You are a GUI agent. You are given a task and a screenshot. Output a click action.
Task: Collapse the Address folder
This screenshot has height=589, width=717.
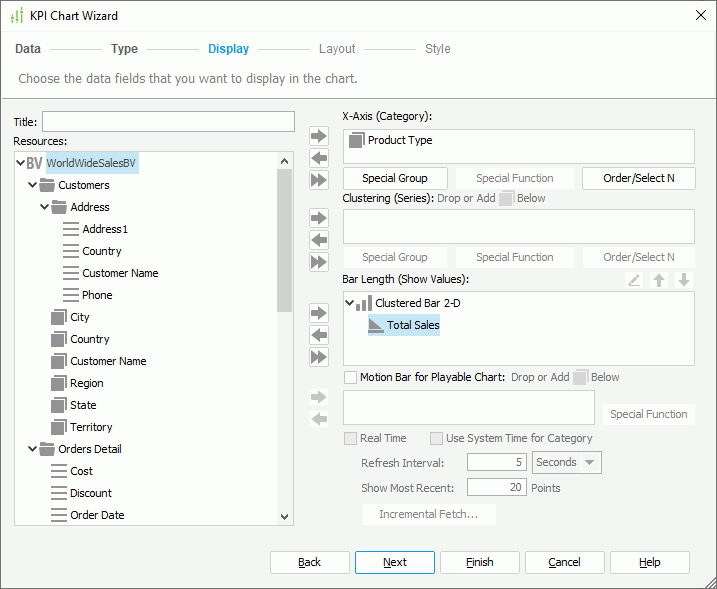click(44, 207)
